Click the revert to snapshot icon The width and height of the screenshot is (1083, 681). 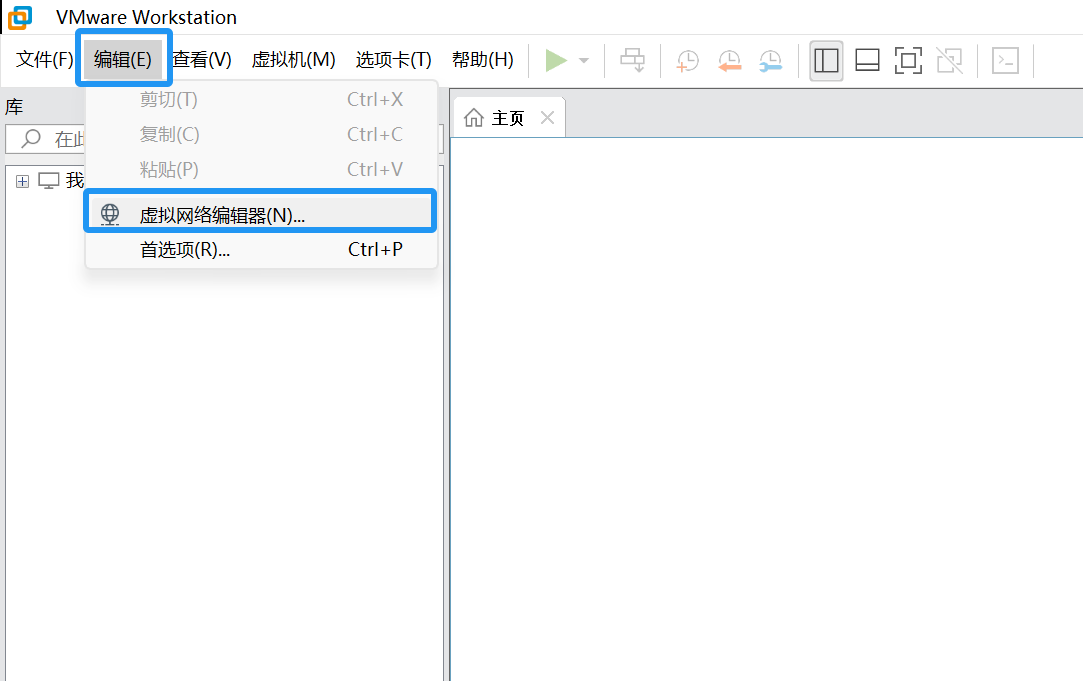click(729, 61)
